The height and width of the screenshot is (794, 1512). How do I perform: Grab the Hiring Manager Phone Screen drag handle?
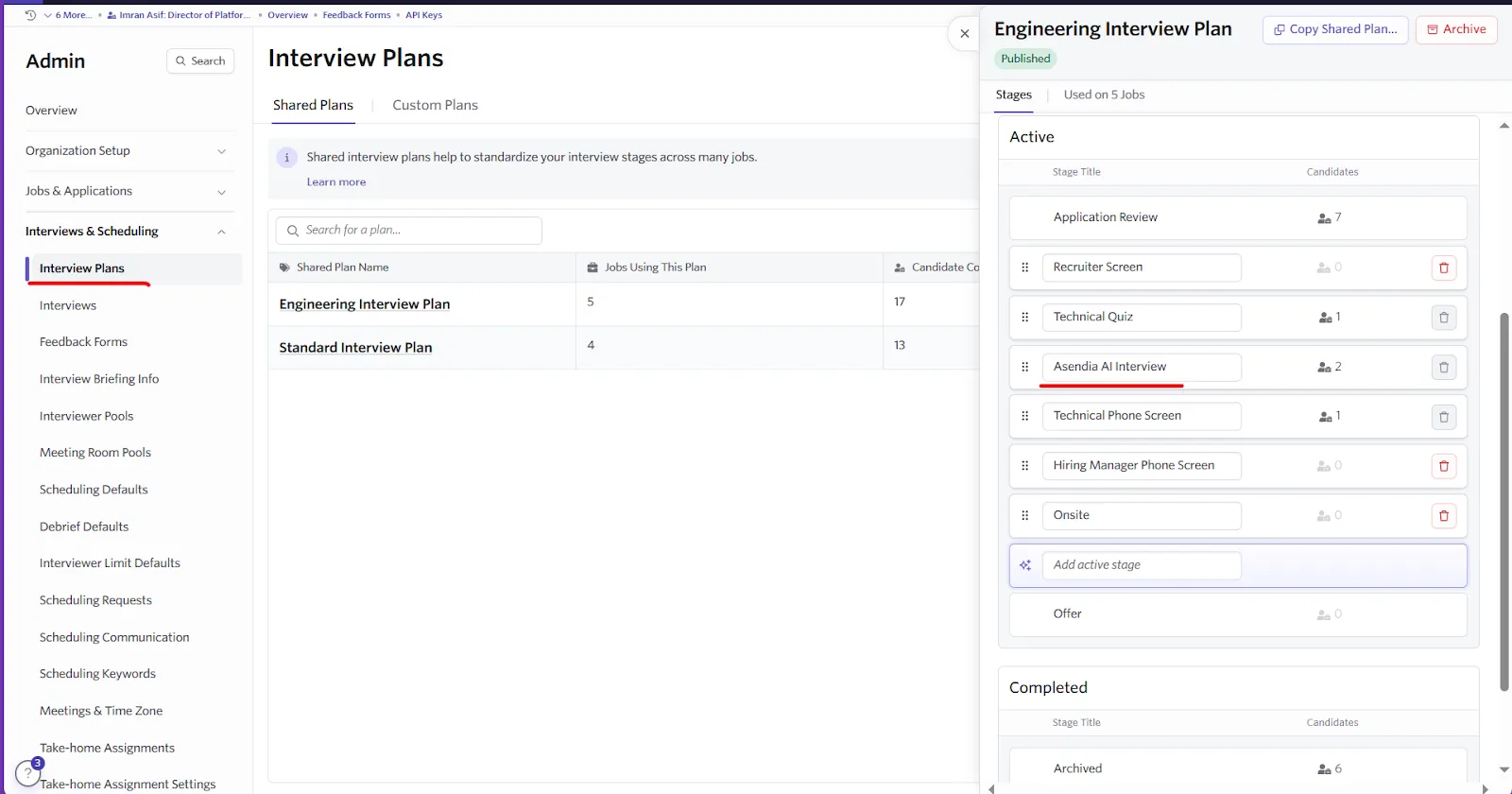[x=1025, y=466]
